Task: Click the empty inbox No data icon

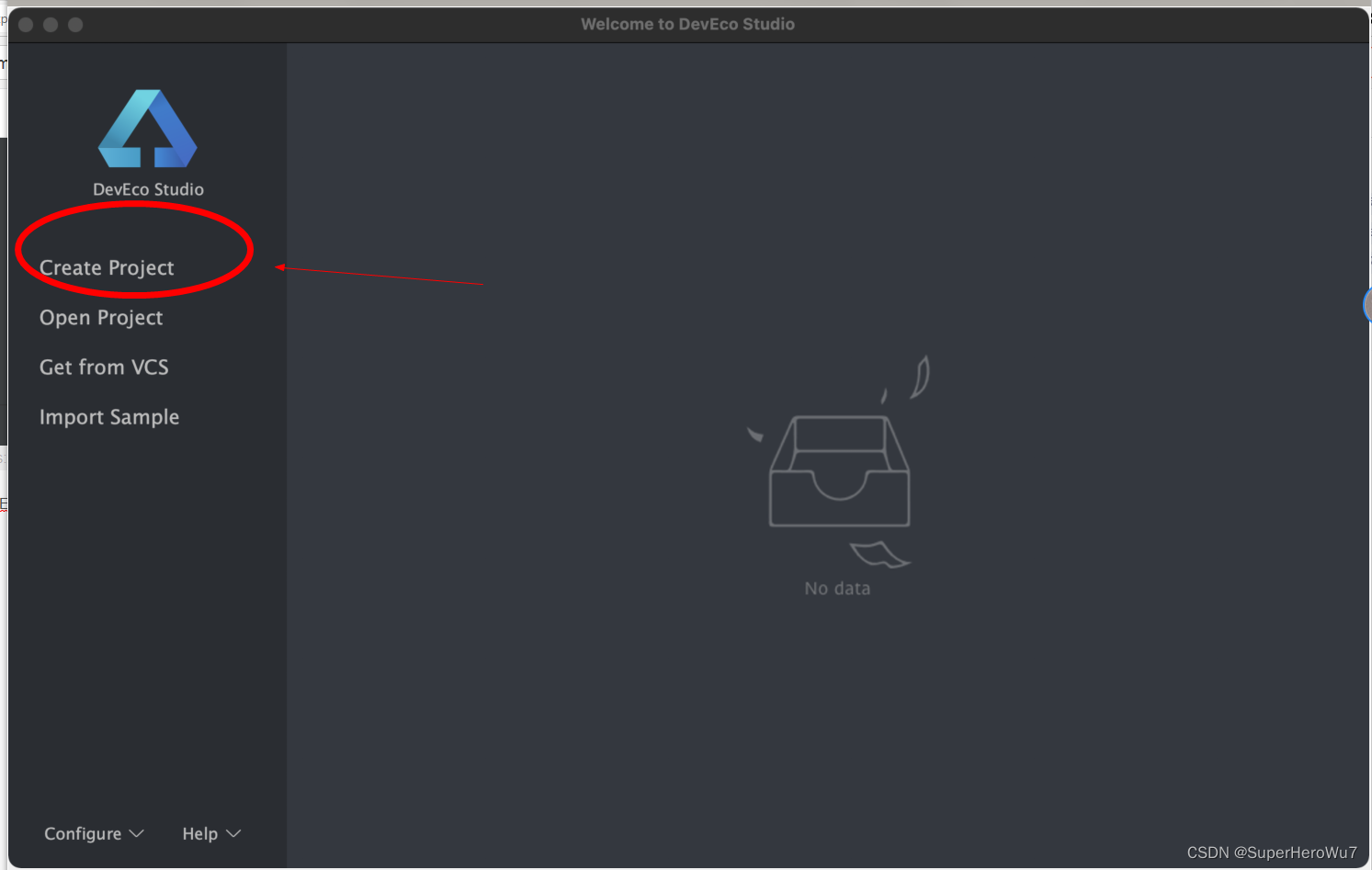Action: [x=839, y=462]
